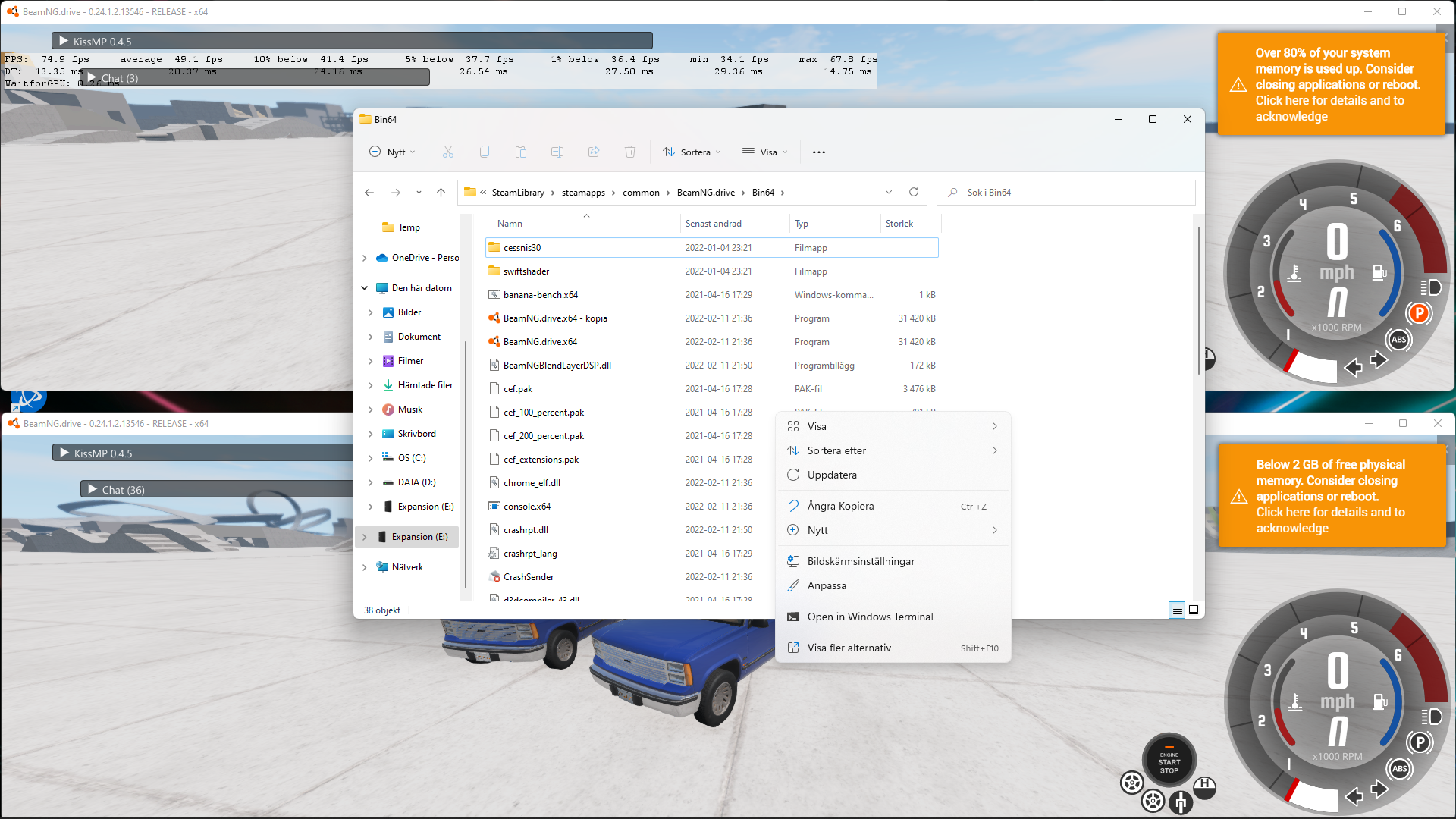Click the Paste clipboard icon in Explorer toolbar

[521, 152]
